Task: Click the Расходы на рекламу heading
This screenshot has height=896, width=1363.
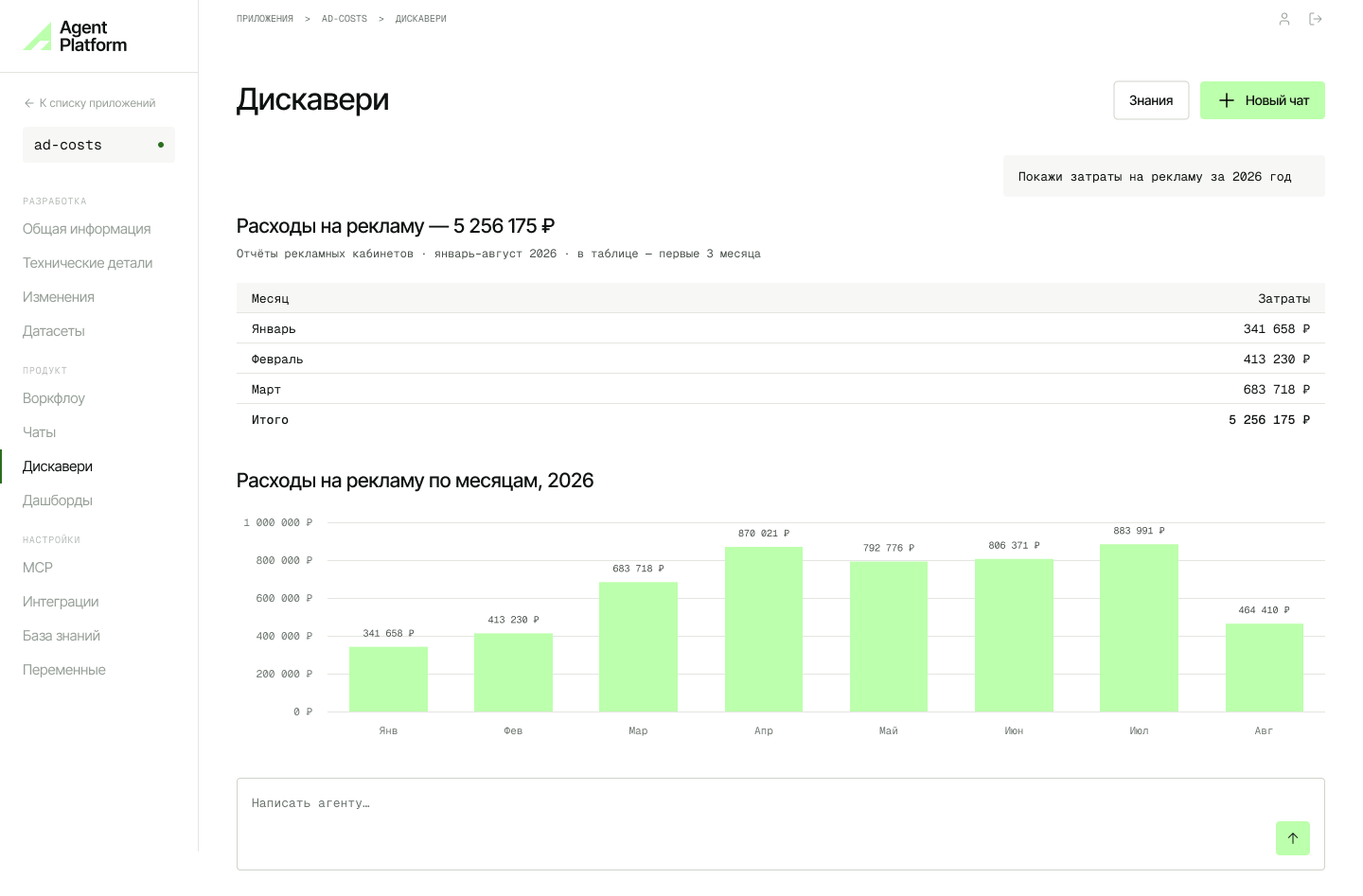Action: (x=396, y=226)
